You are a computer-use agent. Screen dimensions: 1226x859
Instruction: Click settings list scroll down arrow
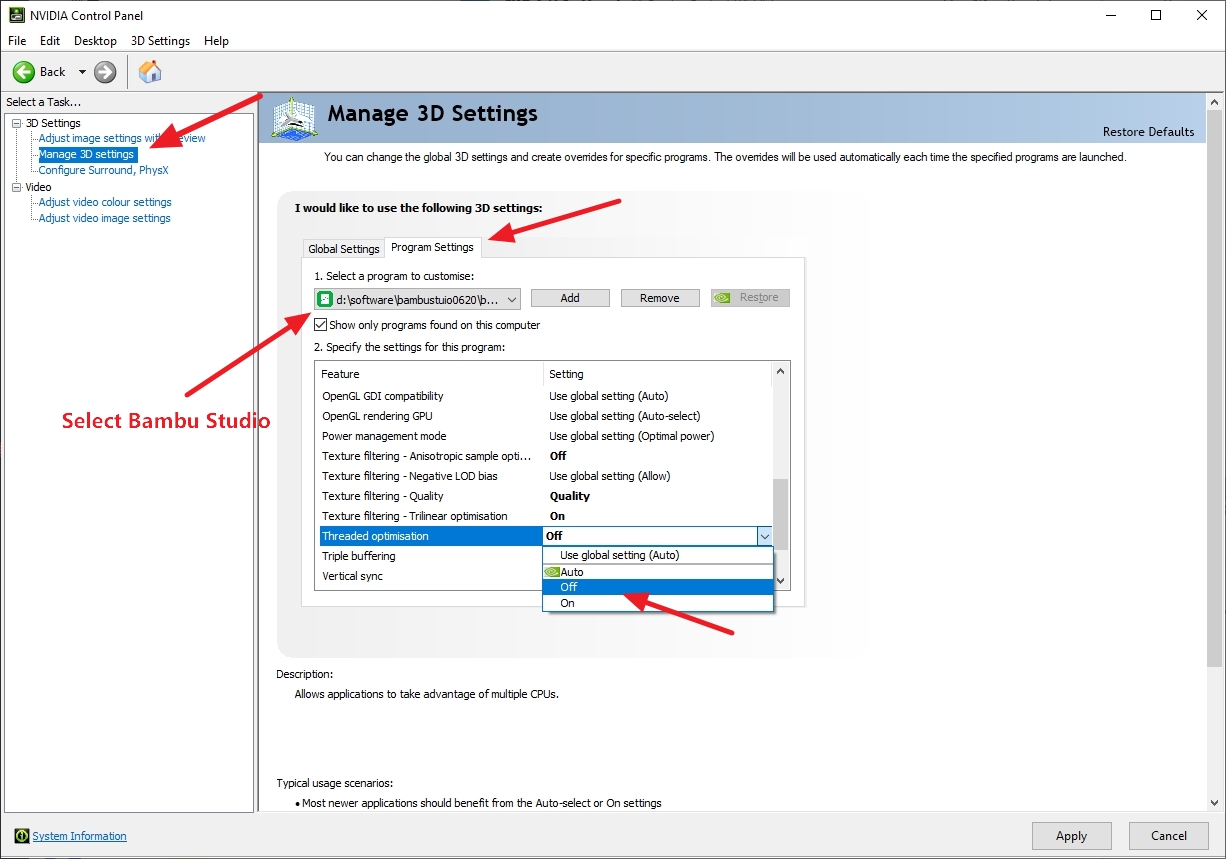point(781,580)
